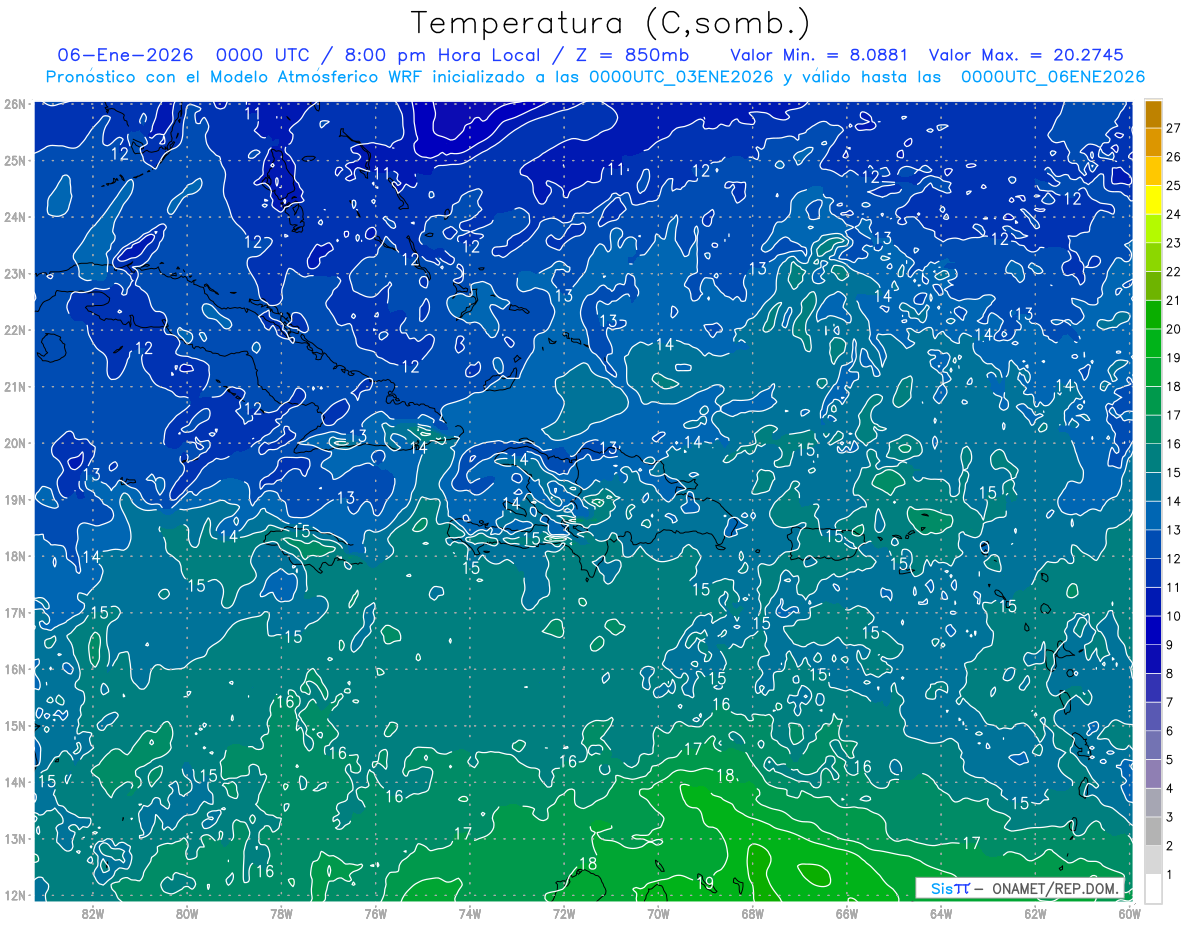Viewport: 1200px width, 927px height.
Task: Pick the dark orange band topping the legend
Action: [1154, 114]
